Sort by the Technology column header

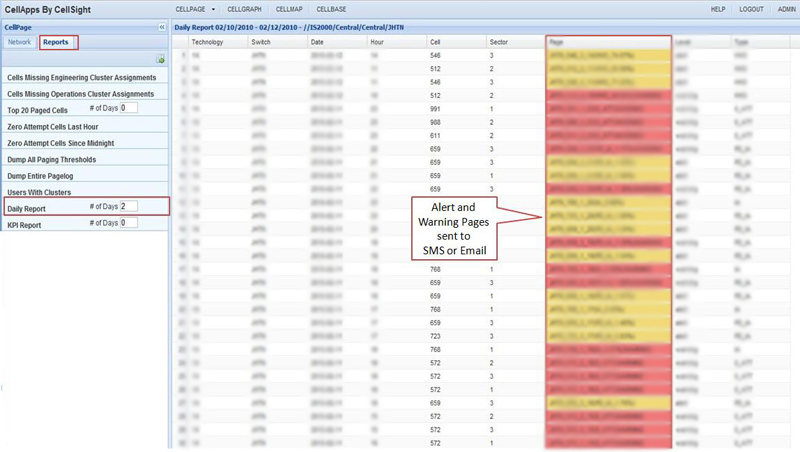pyautogui.click(x=207, y=43)
